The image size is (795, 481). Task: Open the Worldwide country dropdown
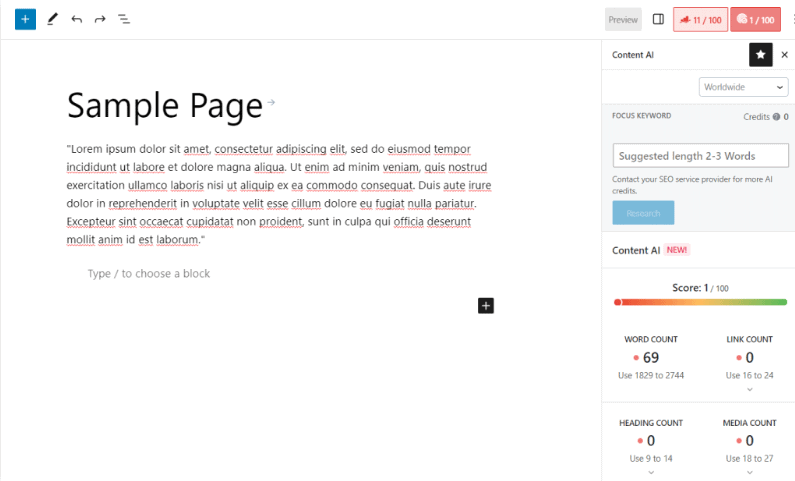pyautogui.click(x=743, y=87)
